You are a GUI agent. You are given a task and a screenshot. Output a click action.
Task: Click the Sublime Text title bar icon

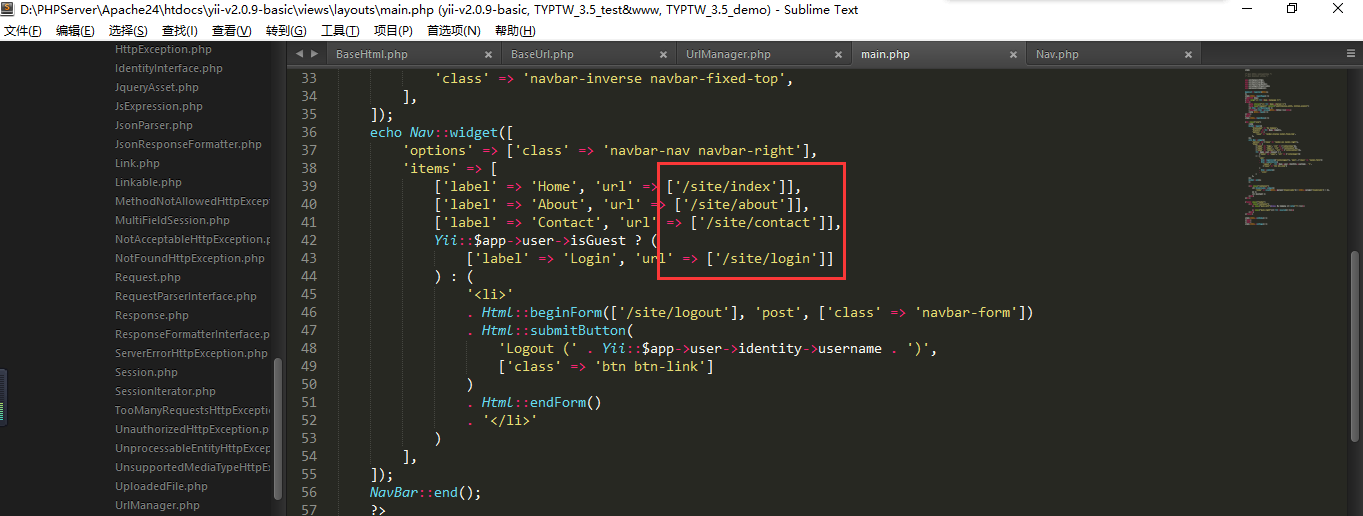point(9,9)
